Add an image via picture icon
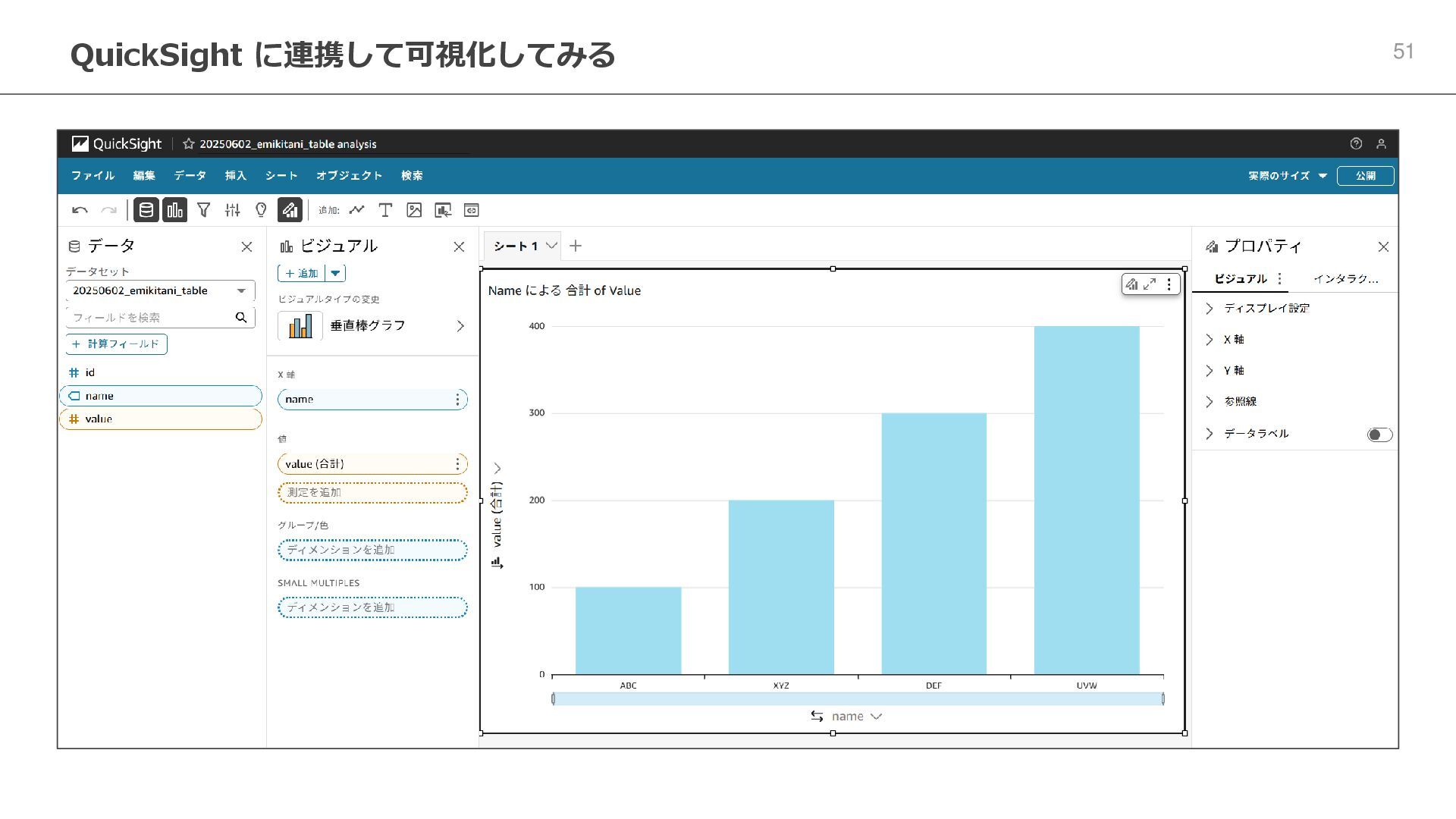This screenshot has width=1456, height=819. pos(414,210)
